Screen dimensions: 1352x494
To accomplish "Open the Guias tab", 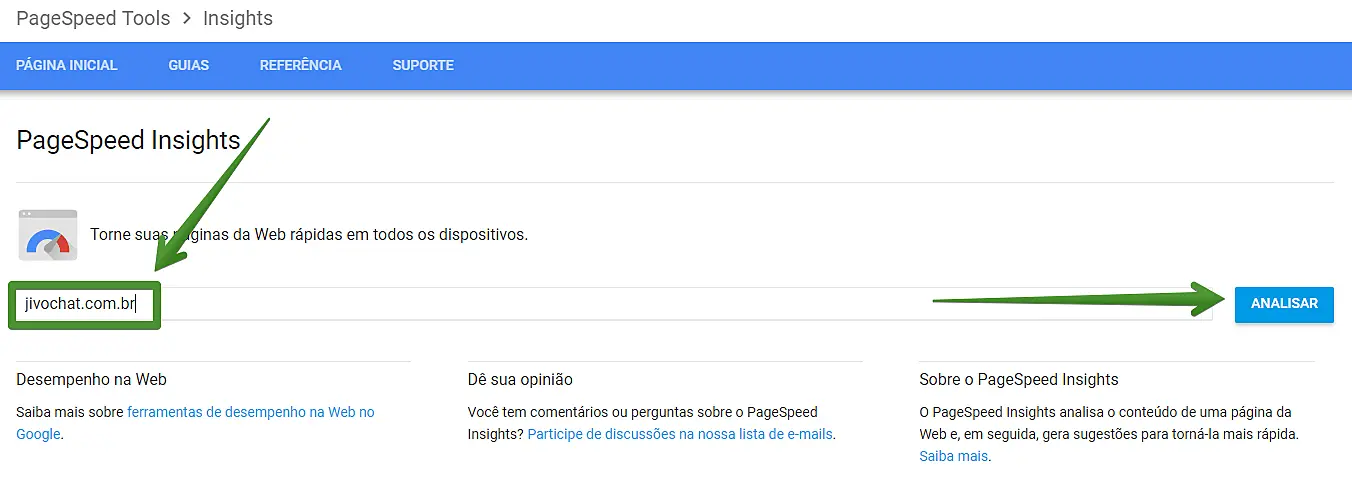I will (189, 65).
